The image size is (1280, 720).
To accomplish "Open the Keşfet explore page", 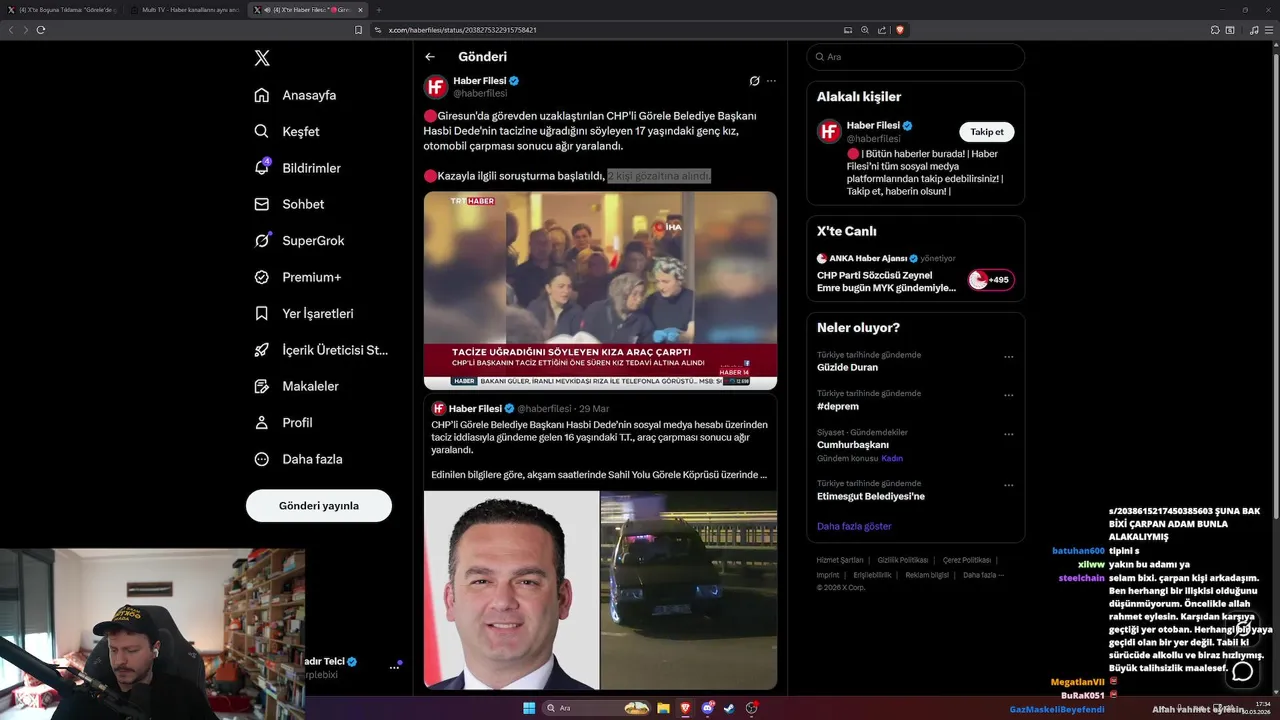I will [x=287, y=131].
